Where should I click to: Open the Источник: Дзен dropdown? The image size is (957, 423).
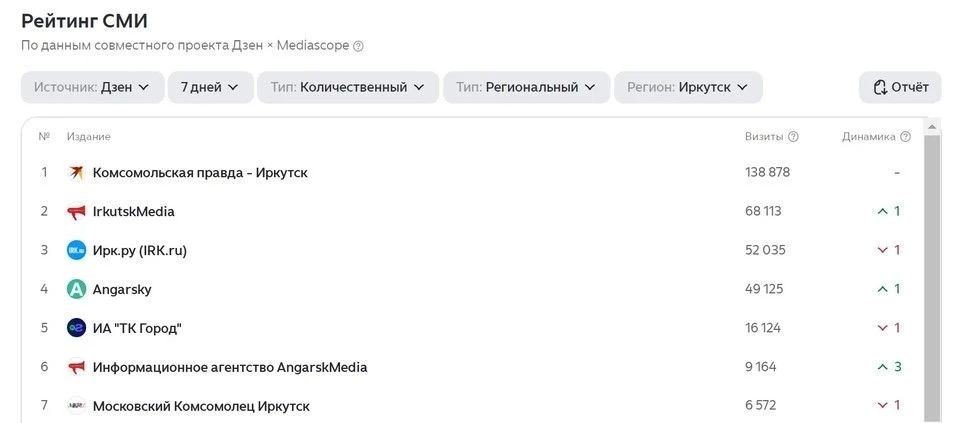[x=93, y=87]
